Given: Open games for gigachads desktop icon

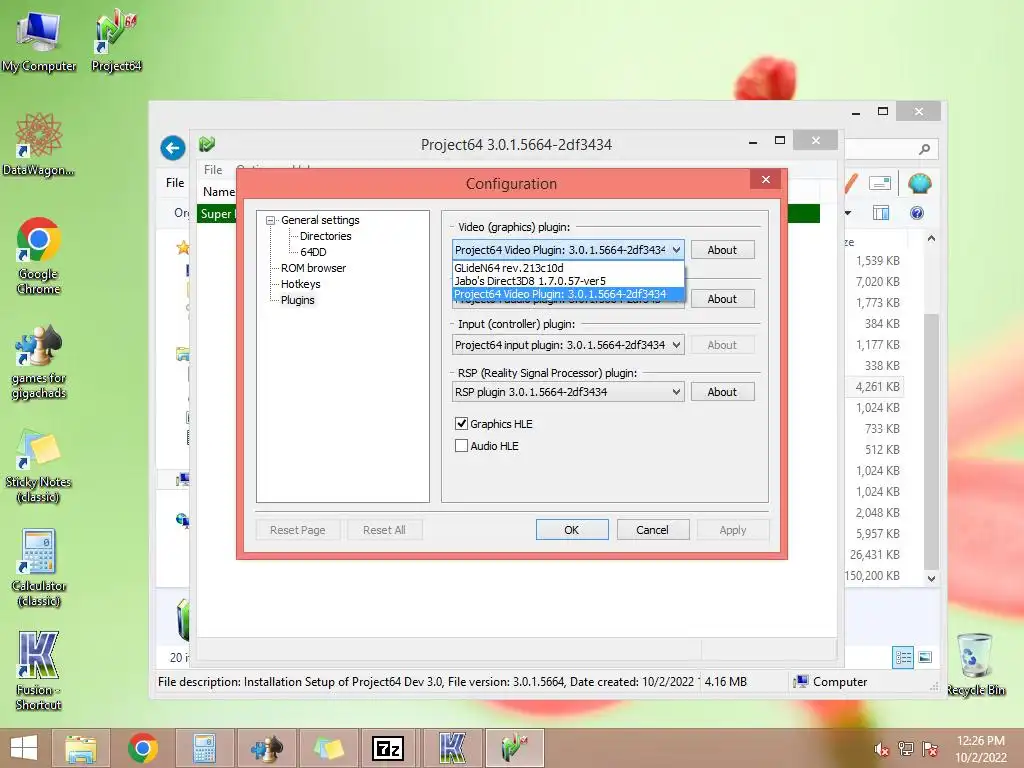Looking at the screenshot, I should point(39,361).
